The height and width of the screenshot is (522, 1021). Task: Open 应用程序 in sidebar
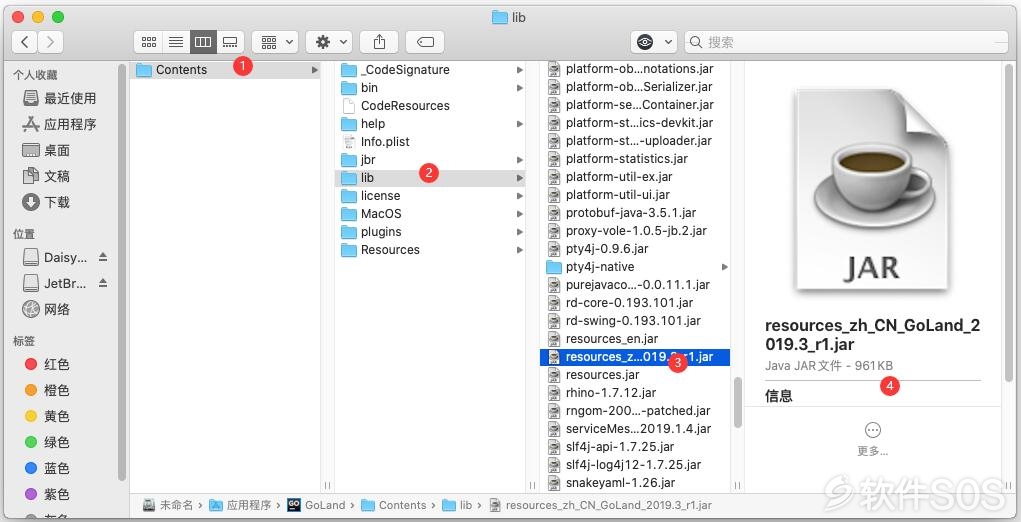point(60,124)
